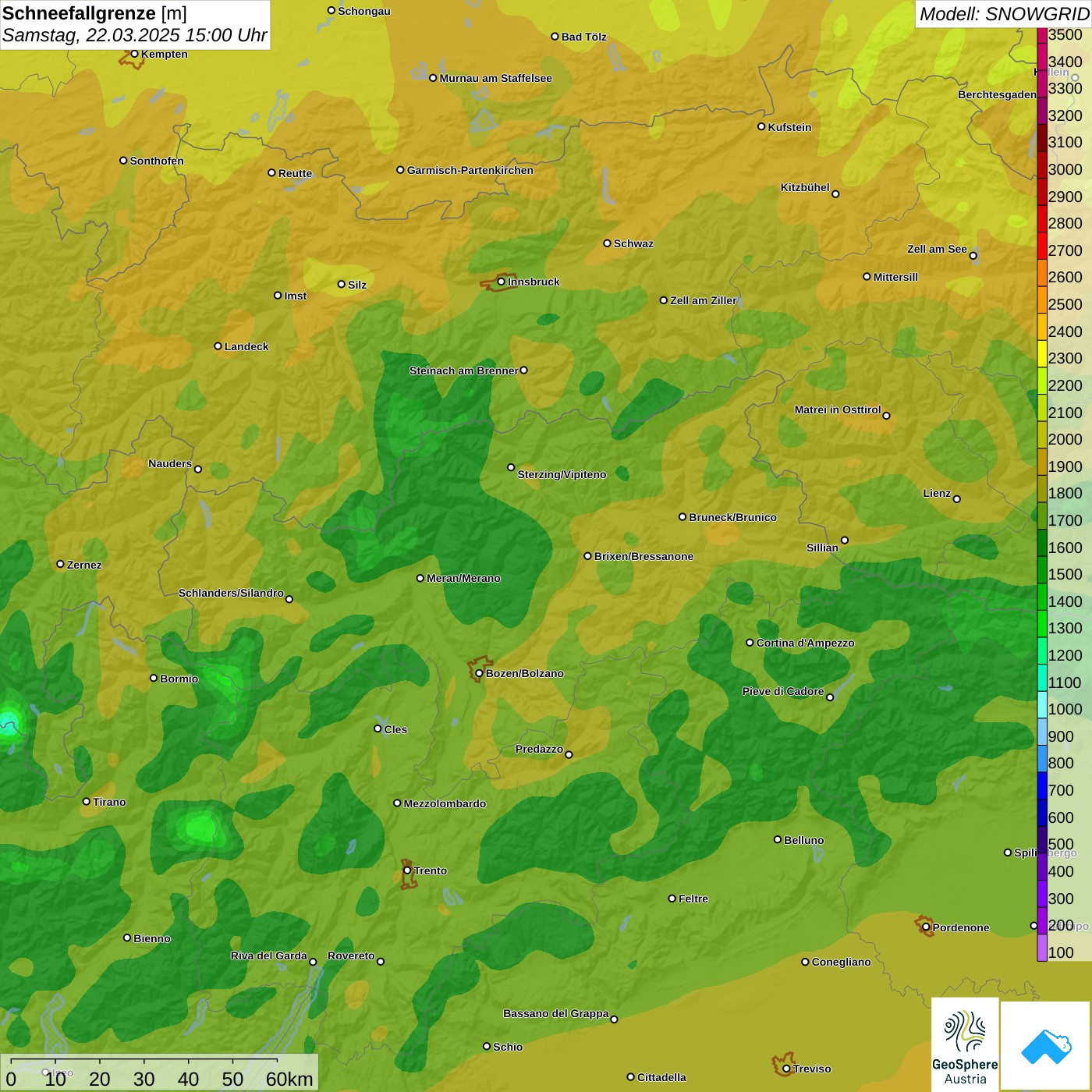
Task: Select the Tirano marker dot
Action: (x=87, y=801)
